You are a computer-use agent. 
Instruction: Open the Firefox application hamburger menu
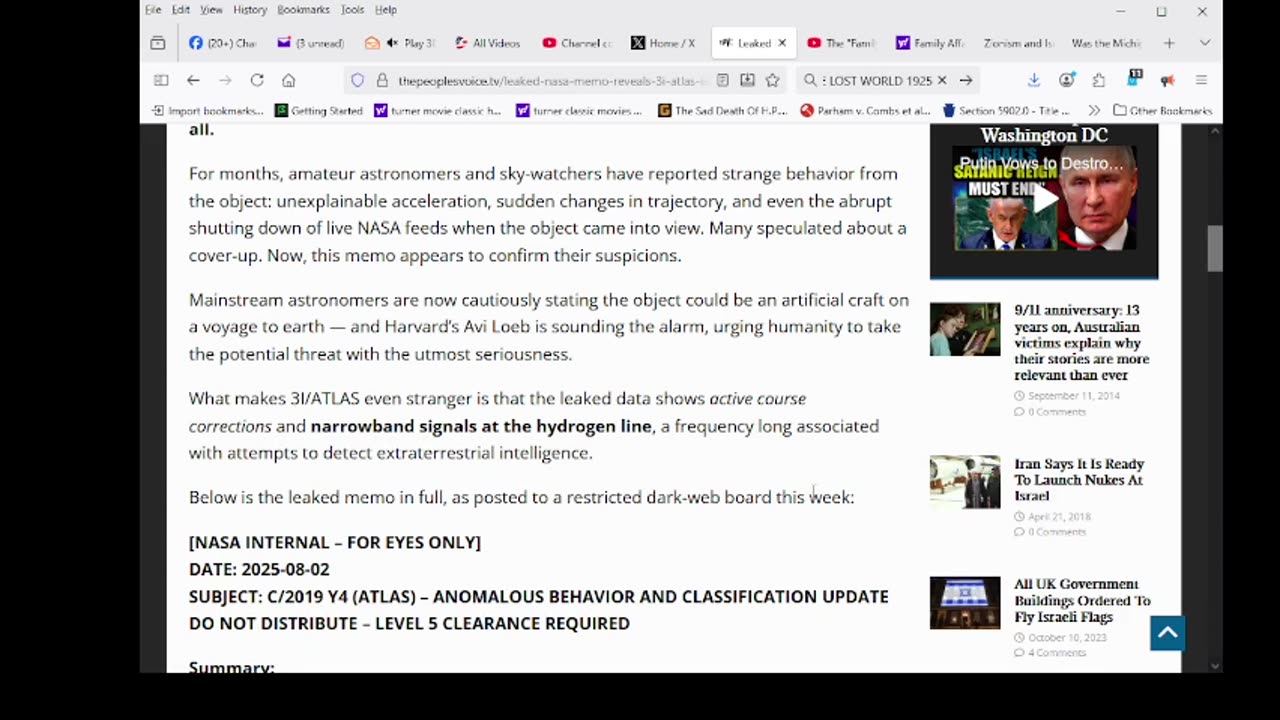(1201, 80)
